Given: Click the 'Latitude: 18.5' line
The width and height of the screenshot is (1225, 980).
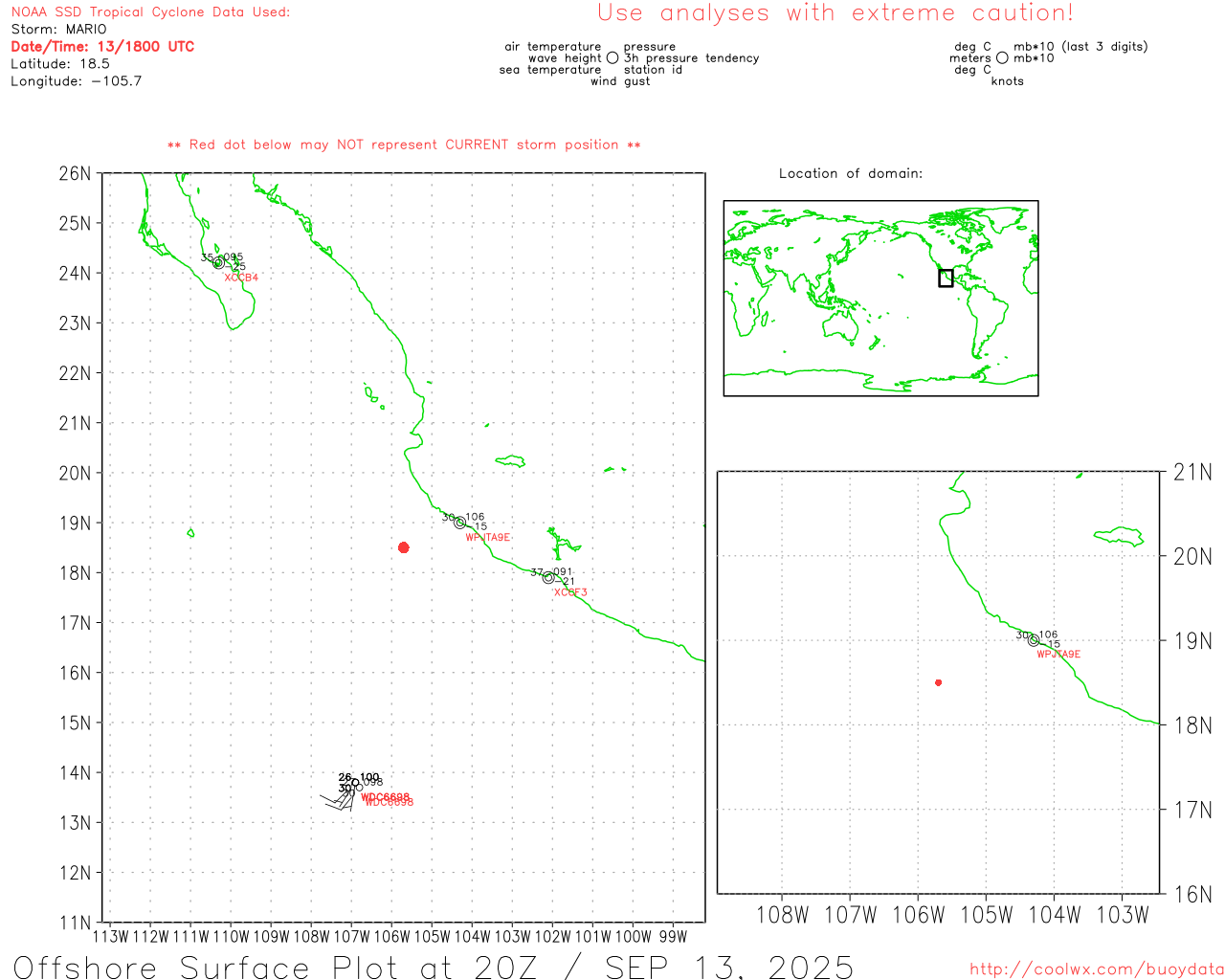Looking at the screenshot, I should tap(60, 64).
